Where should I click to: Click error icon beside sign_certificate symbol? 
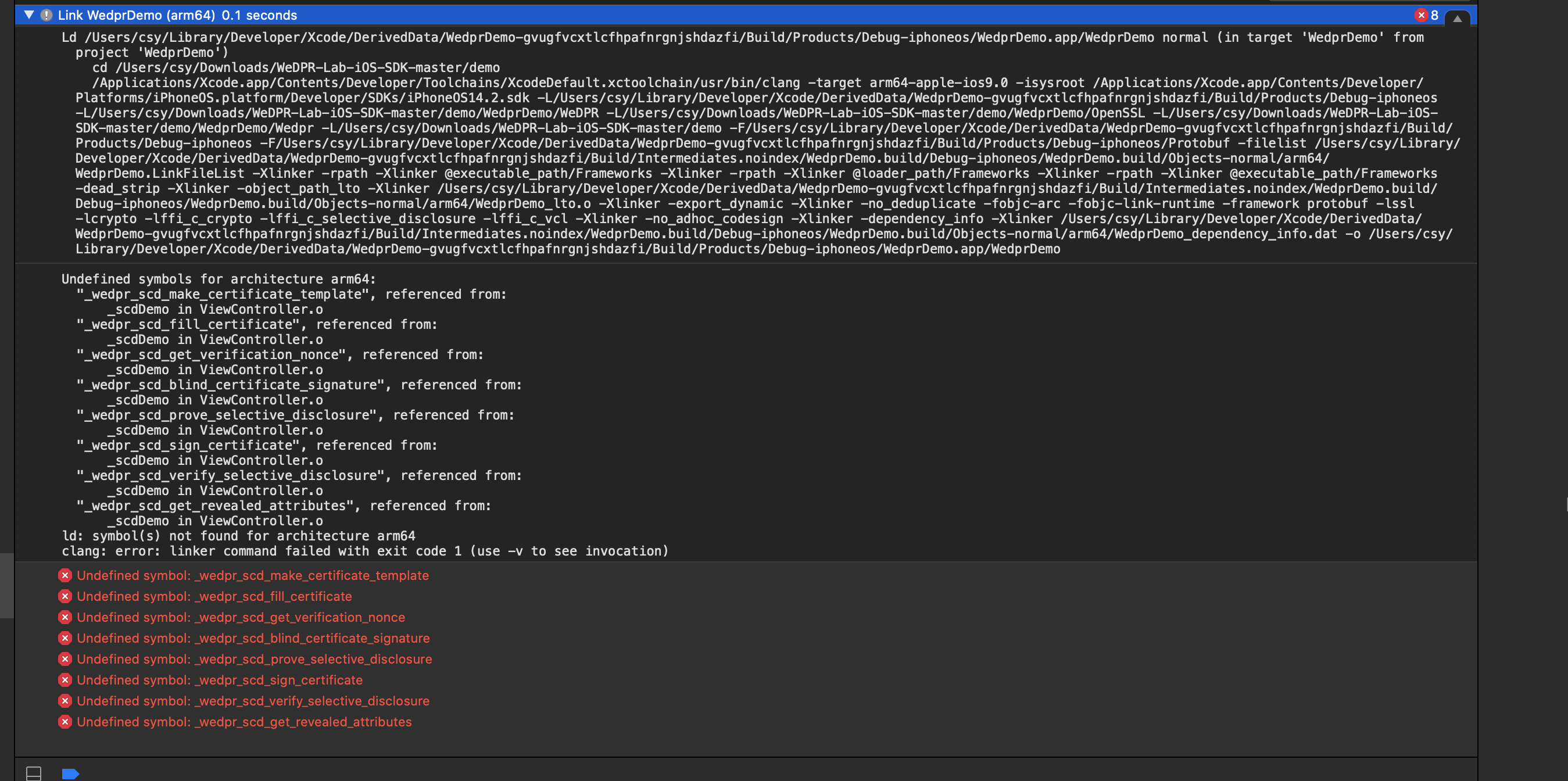click(x=65, y=680)
